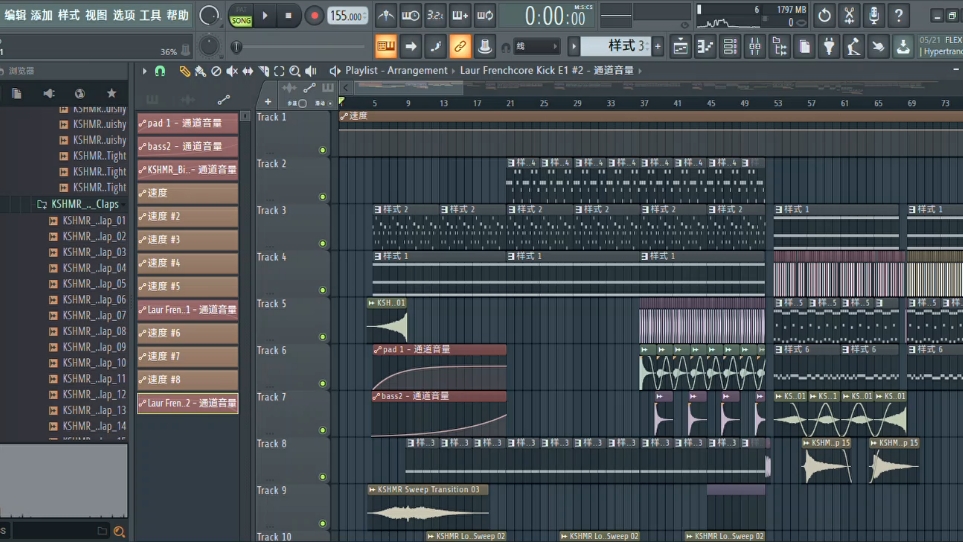Mute Track 5 using green LED
963x542 pixels.
click(322, 337)
